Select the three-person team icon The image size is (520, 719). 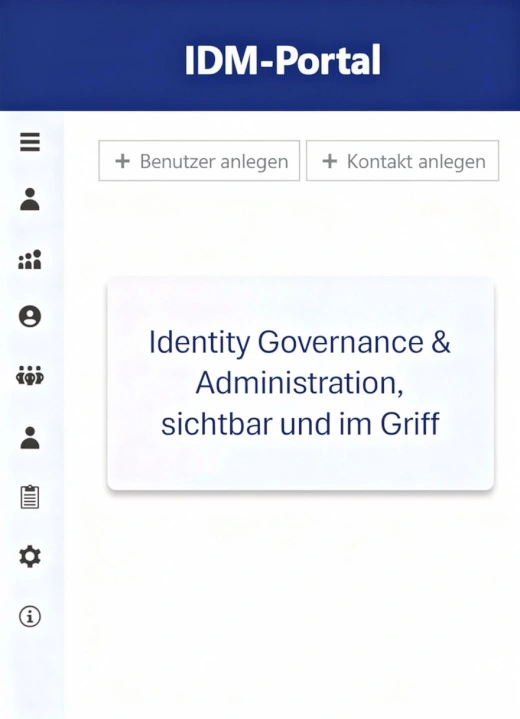pos(30,376)
